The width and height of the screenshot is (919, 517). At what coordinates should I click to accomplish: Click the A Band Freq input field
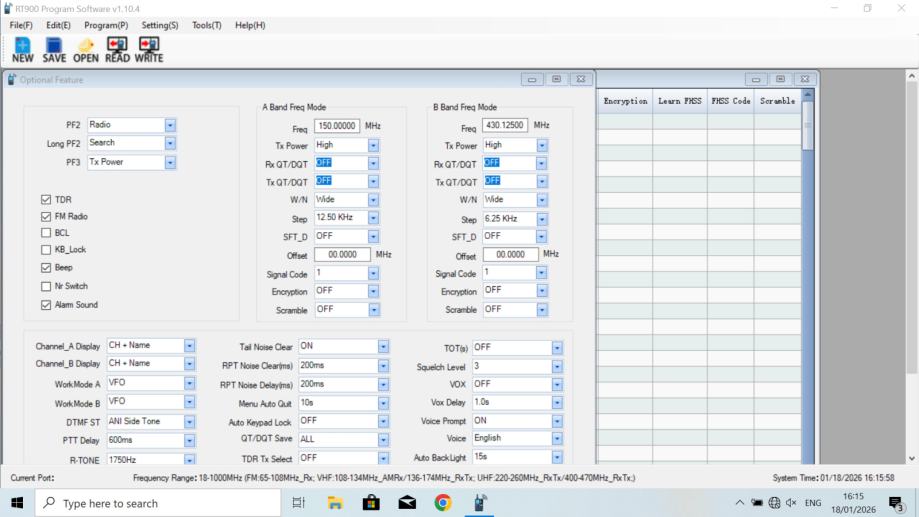[x=337, y=126]
